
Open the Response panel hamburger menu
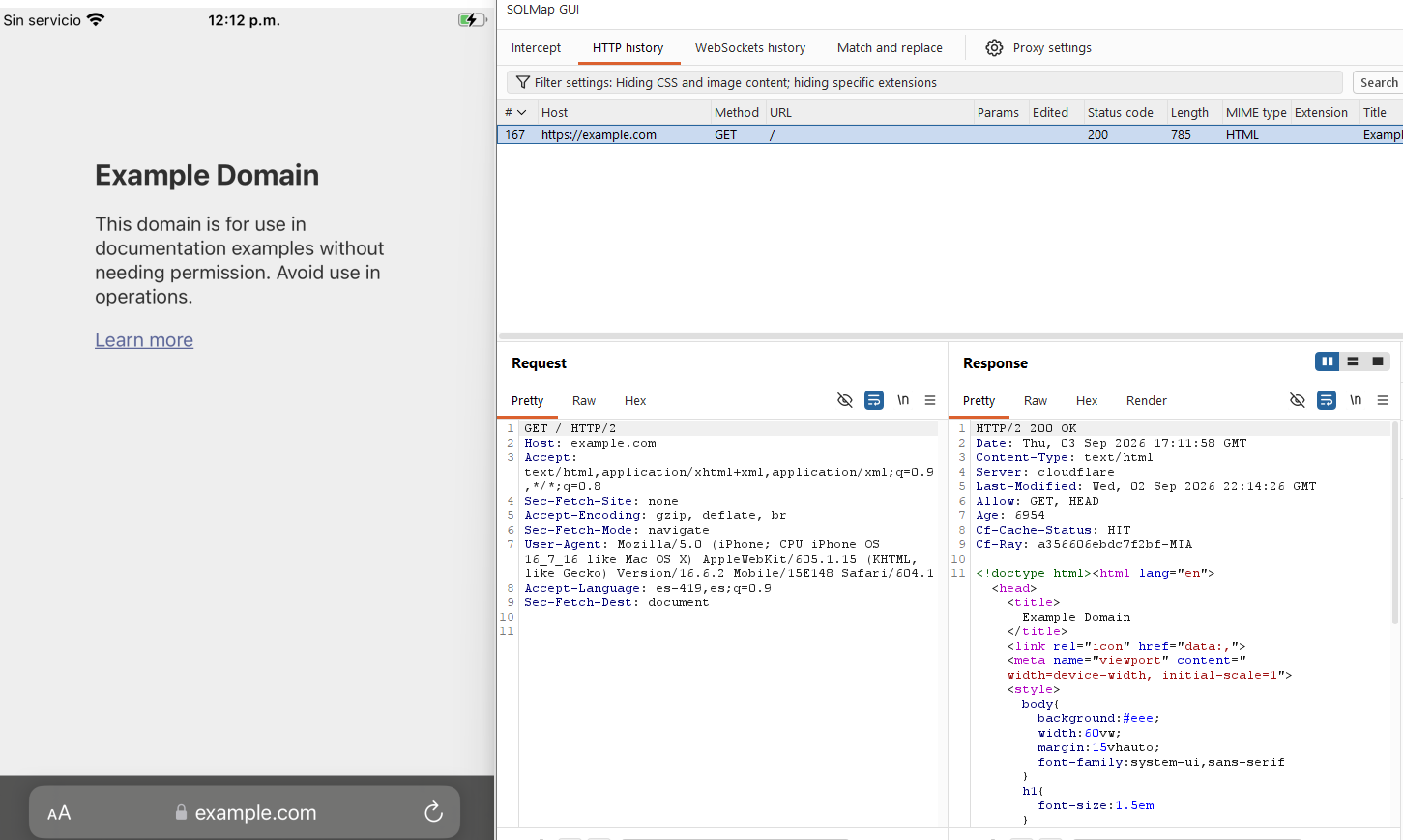pyautogui.click(x=1383, y=400)
